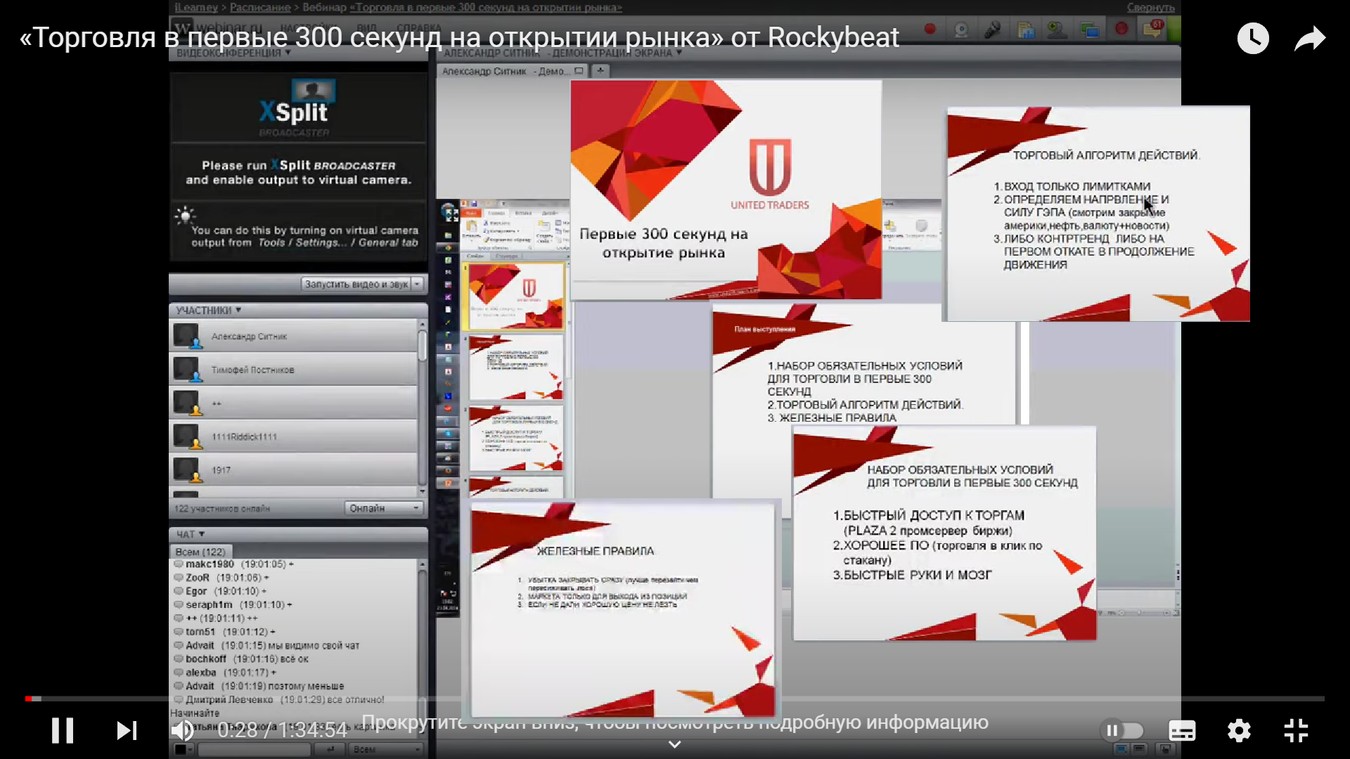Click the add-participant icon in webinar toolbar
This screenshot has width=1350, height=759.
click(x=1057, y=29)
